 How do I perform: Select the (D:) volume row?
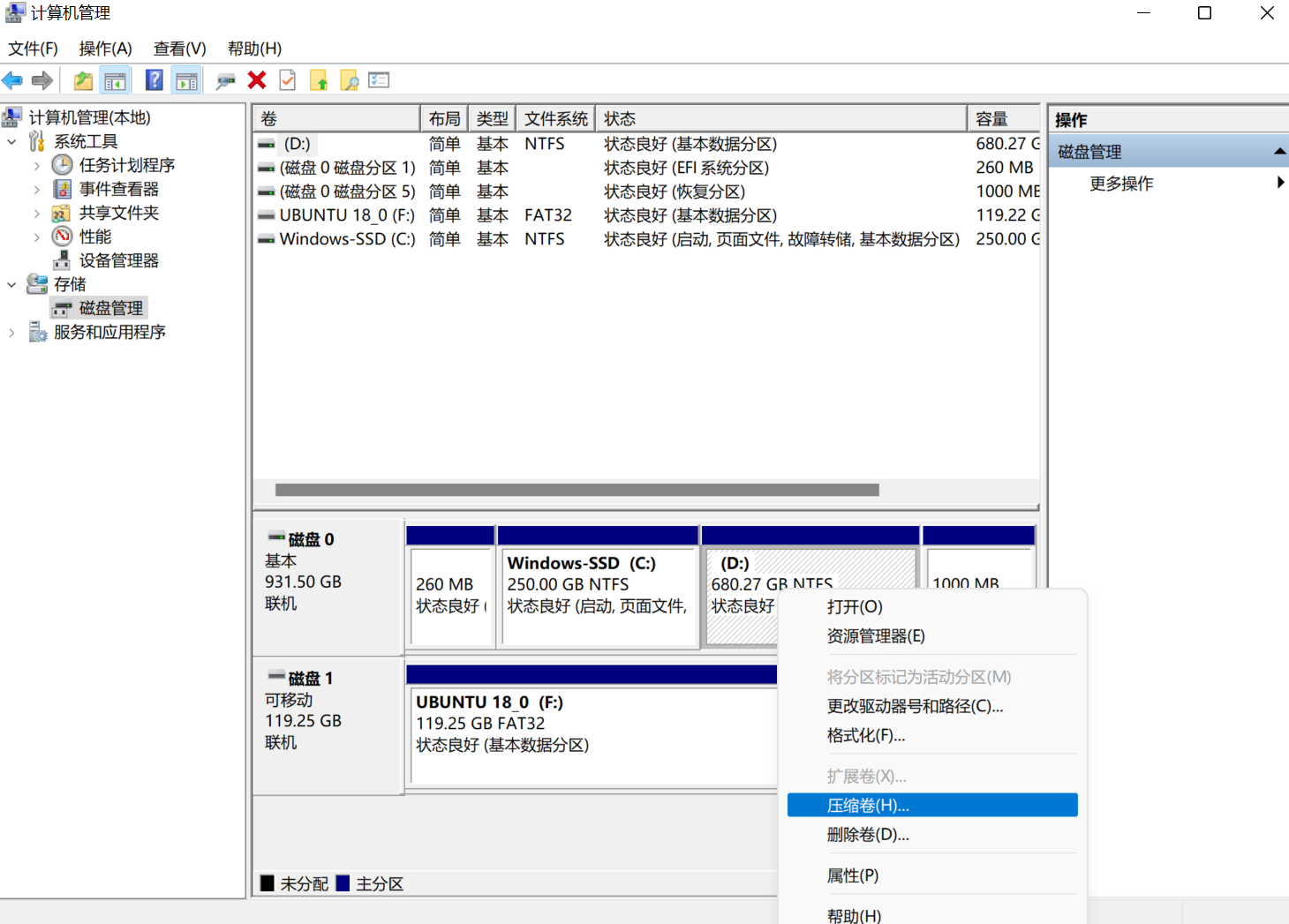(647, 144)
